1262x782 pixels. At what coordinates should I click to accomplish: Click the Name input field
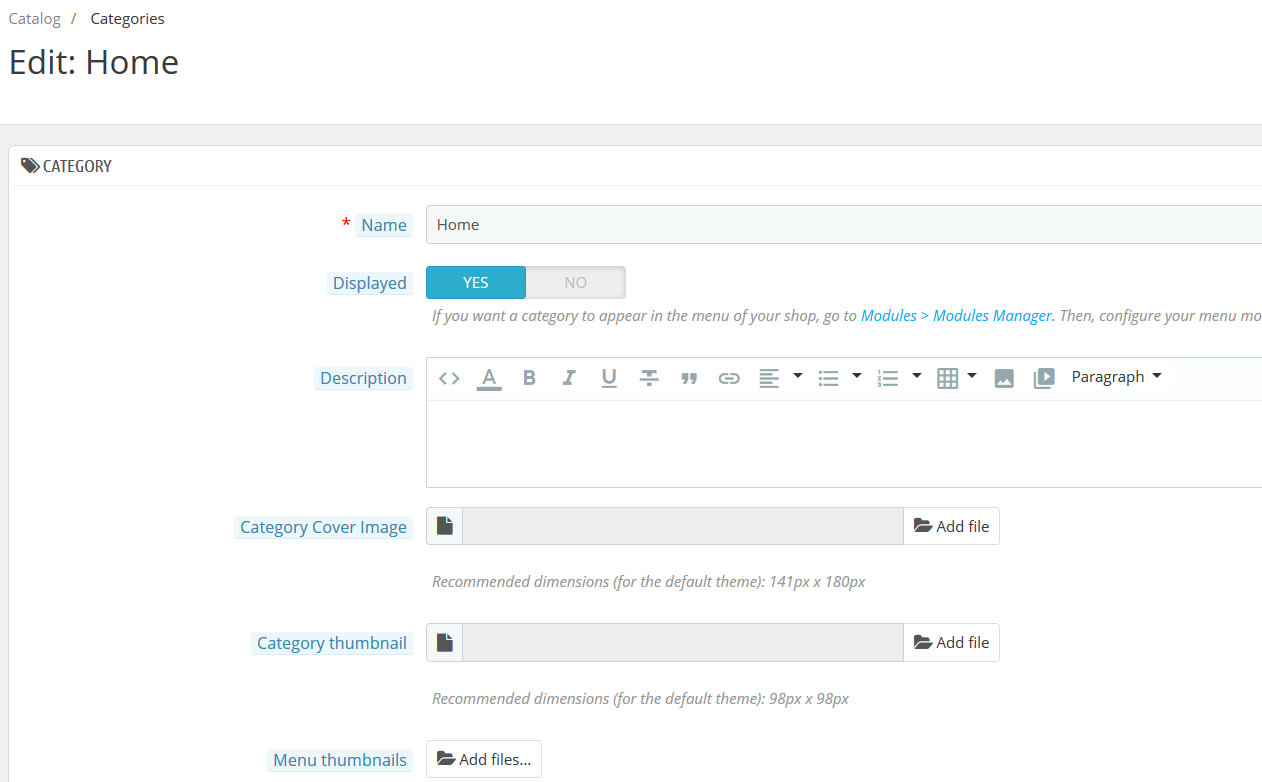click(844, 225)
